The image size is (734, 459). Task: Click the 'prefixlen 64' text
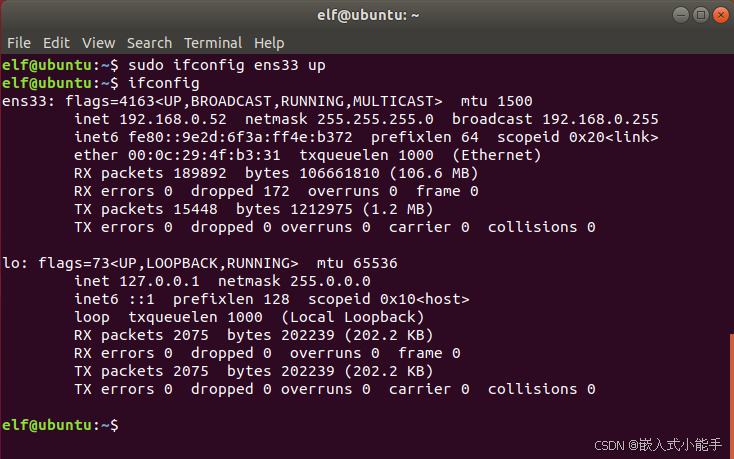tap(425, 137)
